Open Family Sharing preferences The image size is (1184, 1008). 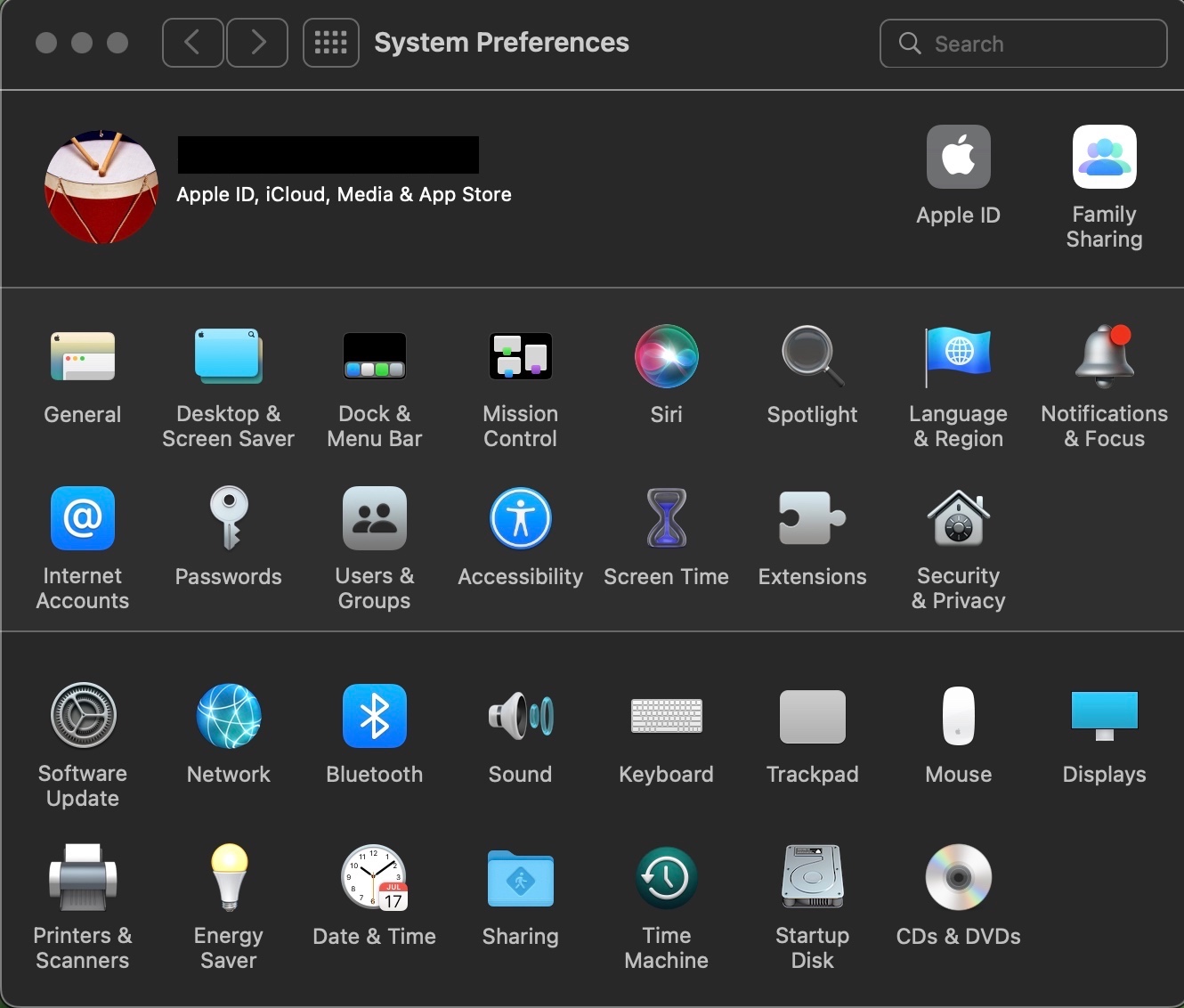tap(1105, 157)
